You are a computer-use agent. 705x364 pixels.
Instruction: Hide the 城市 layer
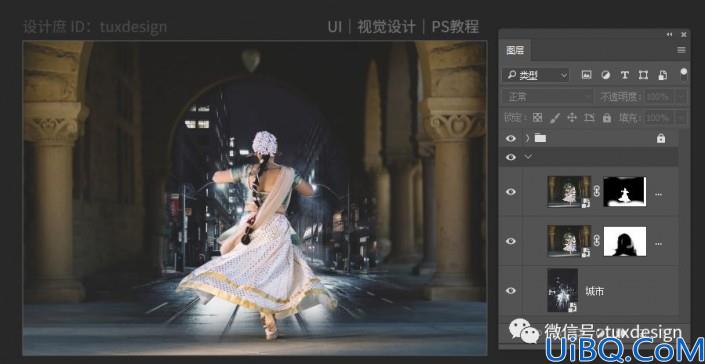511,291
